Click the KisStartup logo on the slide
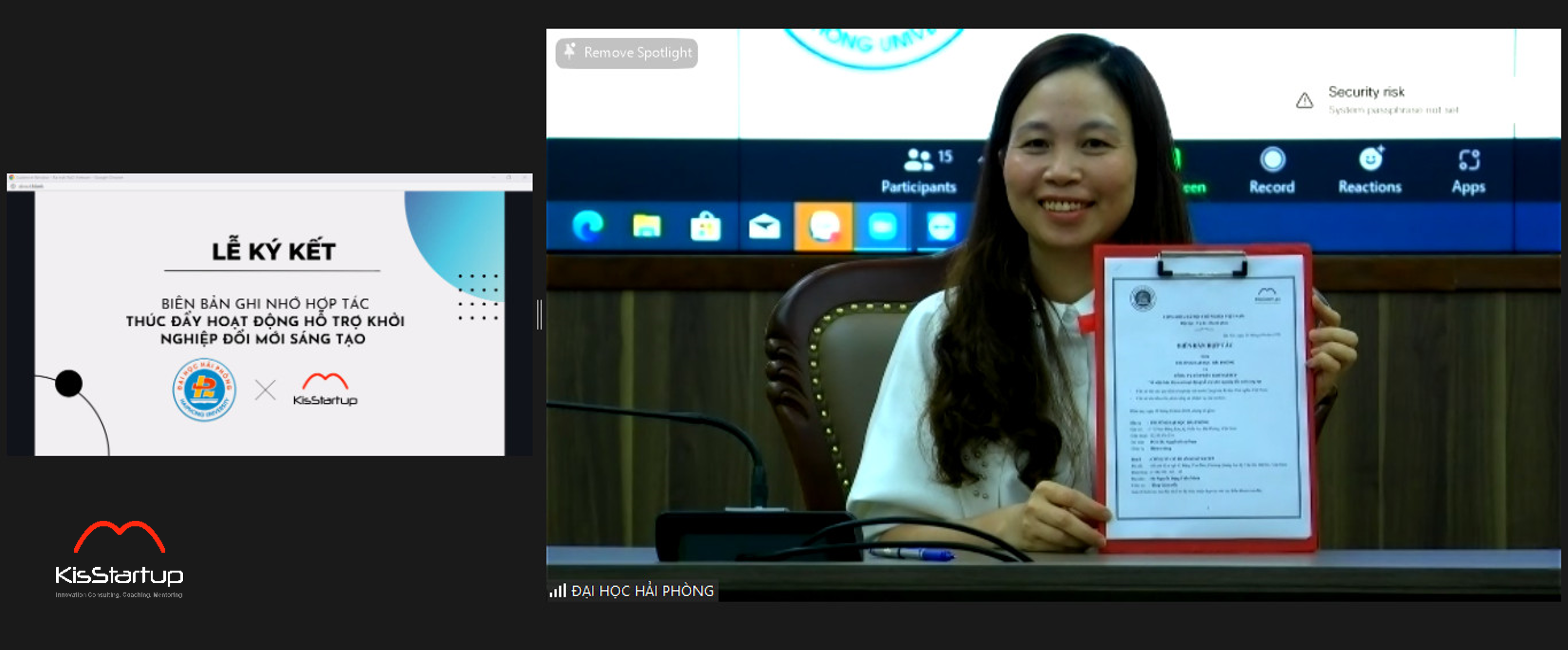Screen dimensions: 1568x650 [x=325, y=390]
